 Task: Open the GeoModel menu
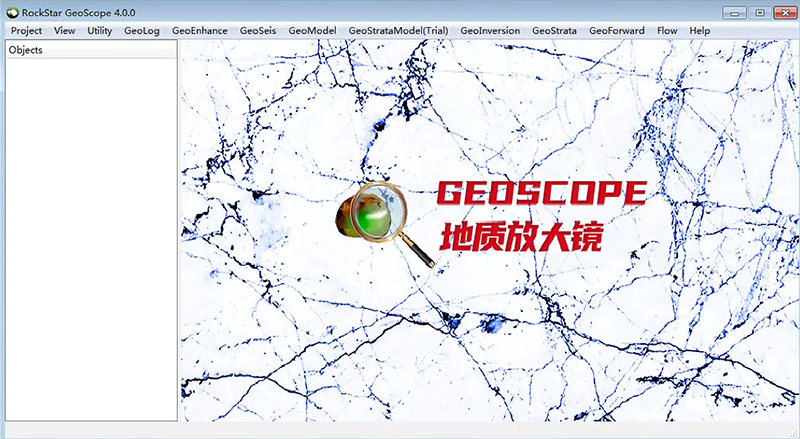[x=312, y=31]
